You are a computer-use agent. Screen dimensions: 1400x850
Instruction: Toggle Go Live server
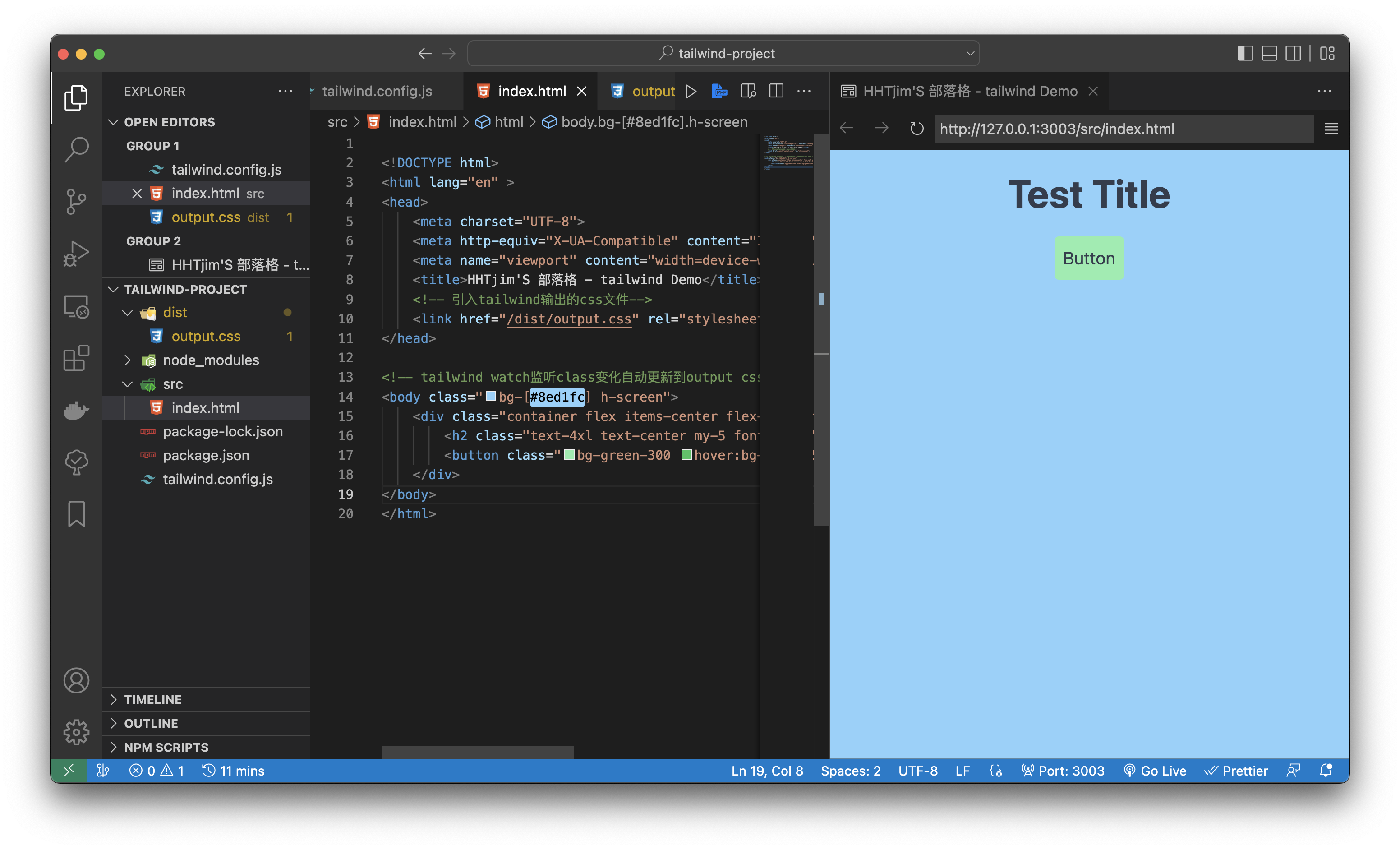(x=1155, y=771)
